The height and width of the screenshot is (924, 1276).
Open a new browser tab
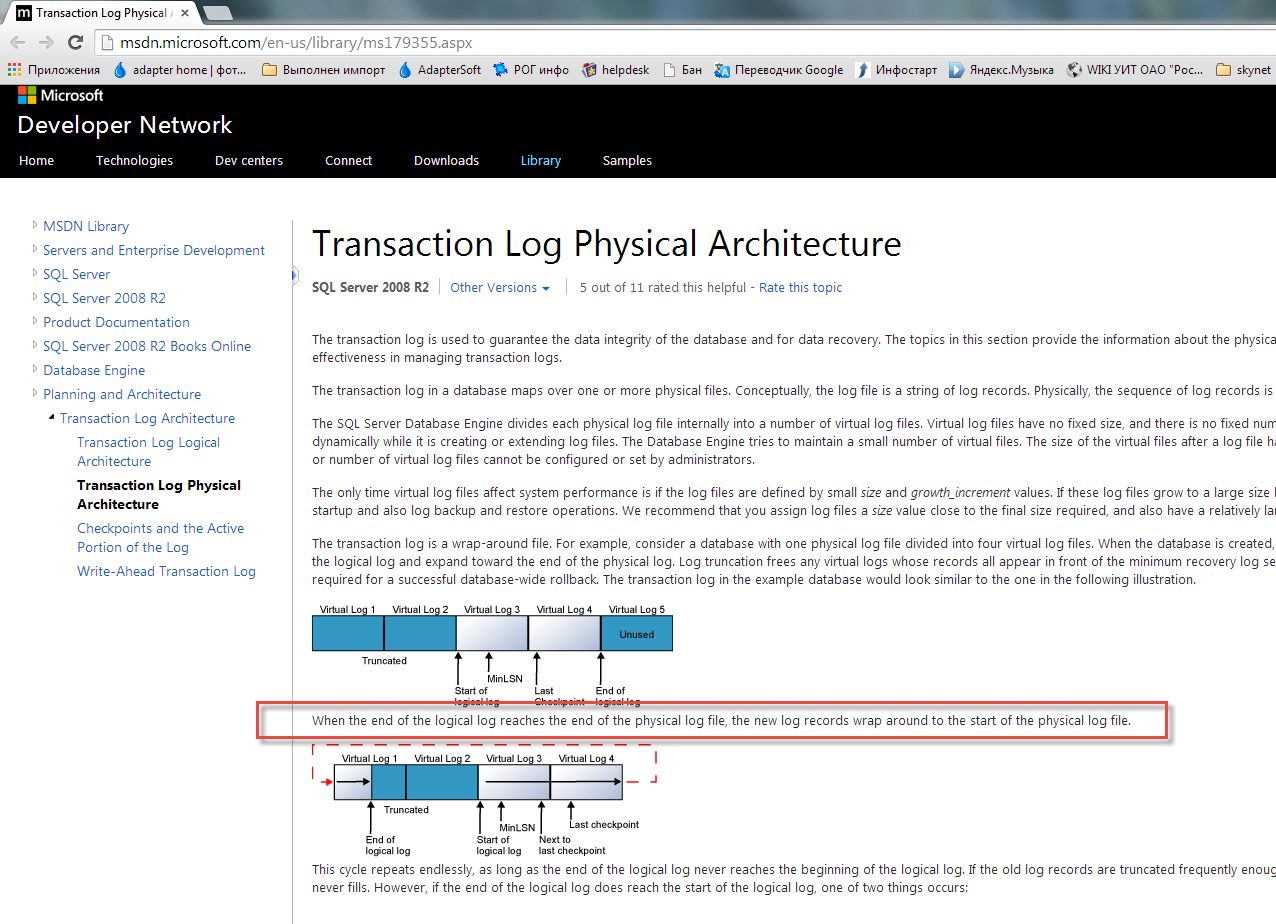(x=217, y=13)
